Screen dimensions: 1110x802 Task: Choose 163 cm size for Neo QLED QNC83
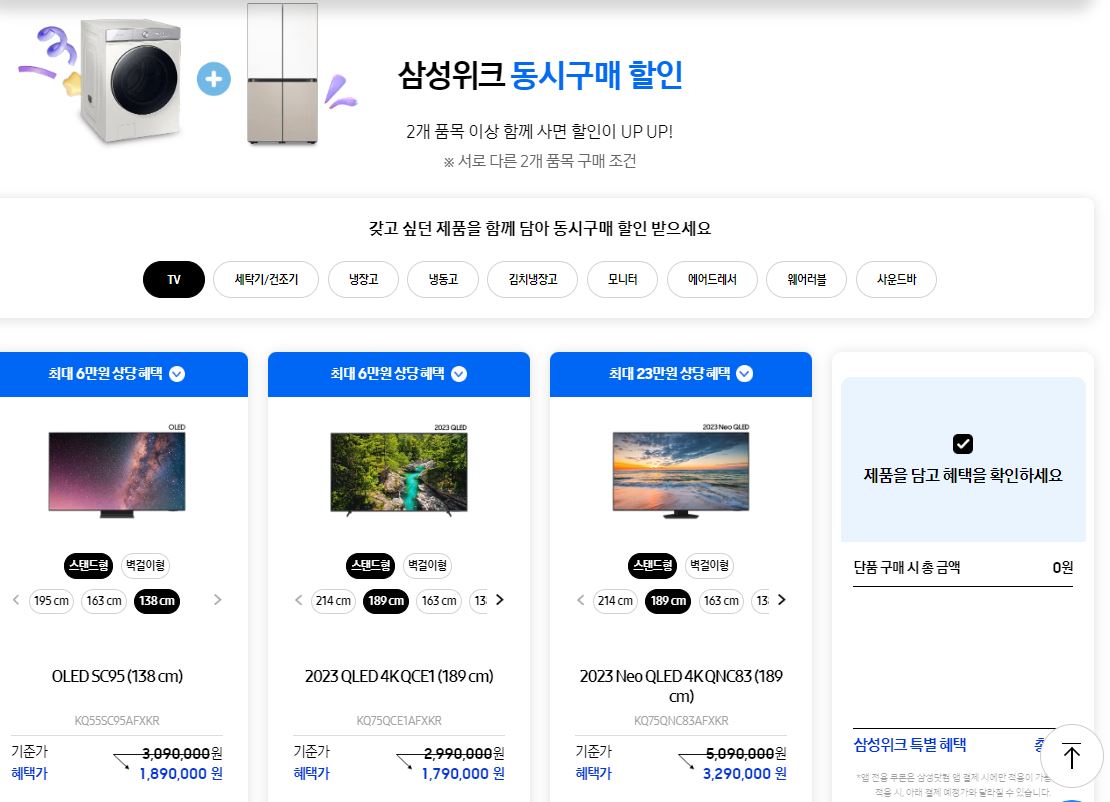tap(721, 601)
